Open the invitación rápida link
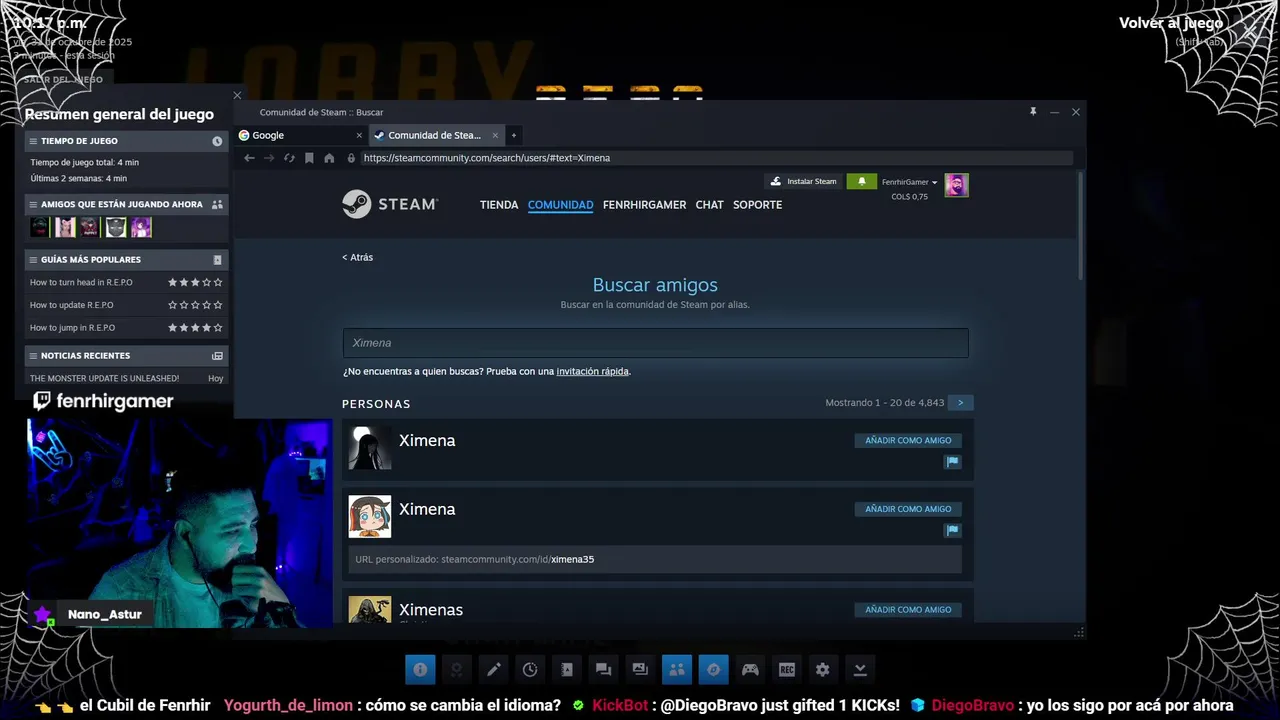Viewport: 1280px width, 720px height. [x=592, y=371]
